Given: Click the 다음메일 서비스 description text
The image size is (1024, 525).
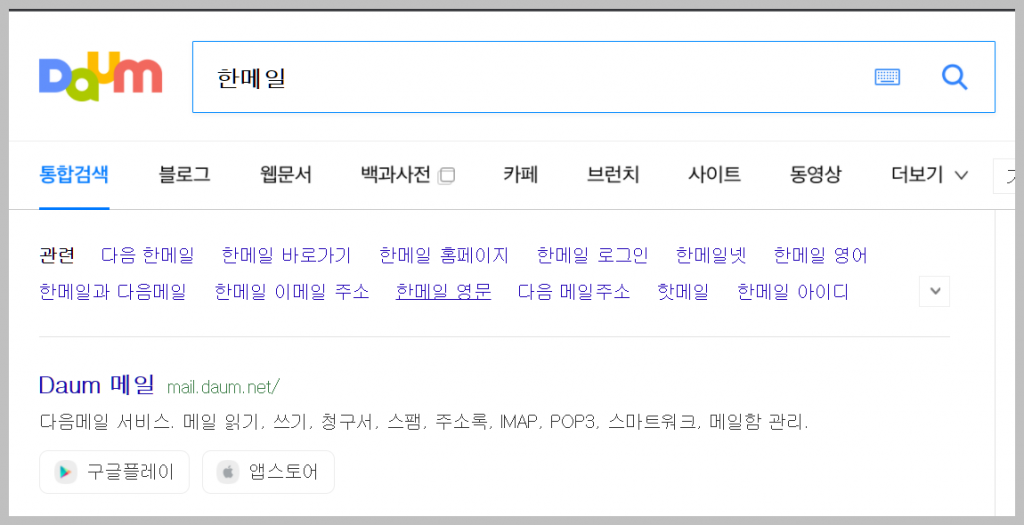Looking at the screenshot, I should pos(424,422).
